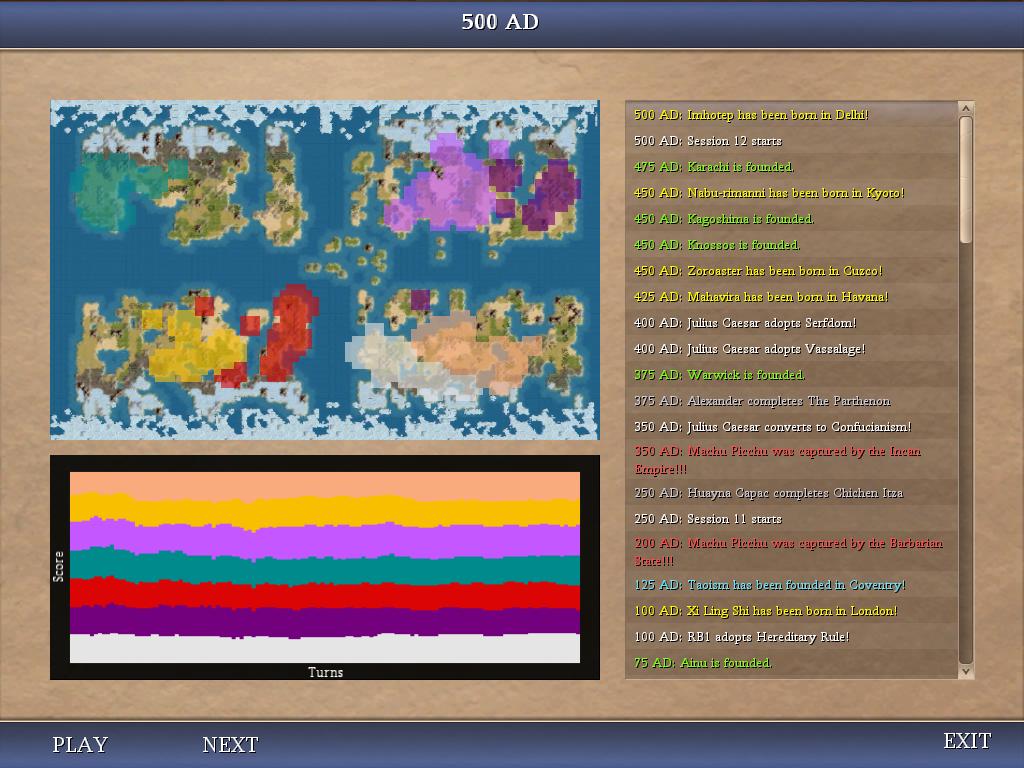Click the NEXT button
1024x768 pixels.
[231, 744]
